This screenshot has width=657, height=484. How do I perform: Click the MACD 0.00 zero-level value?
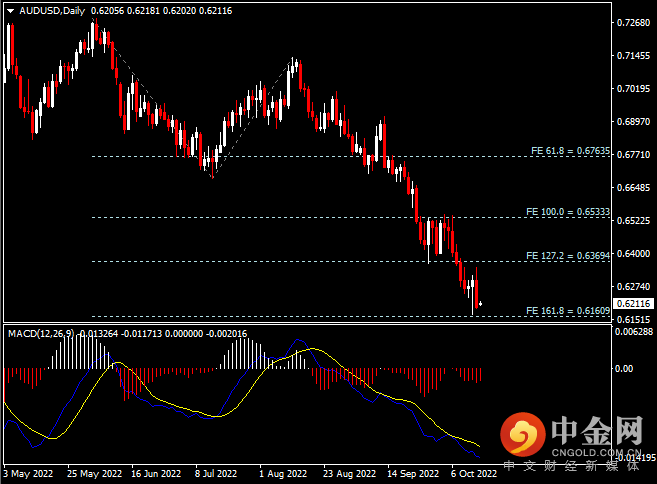(x=624, y=369)
